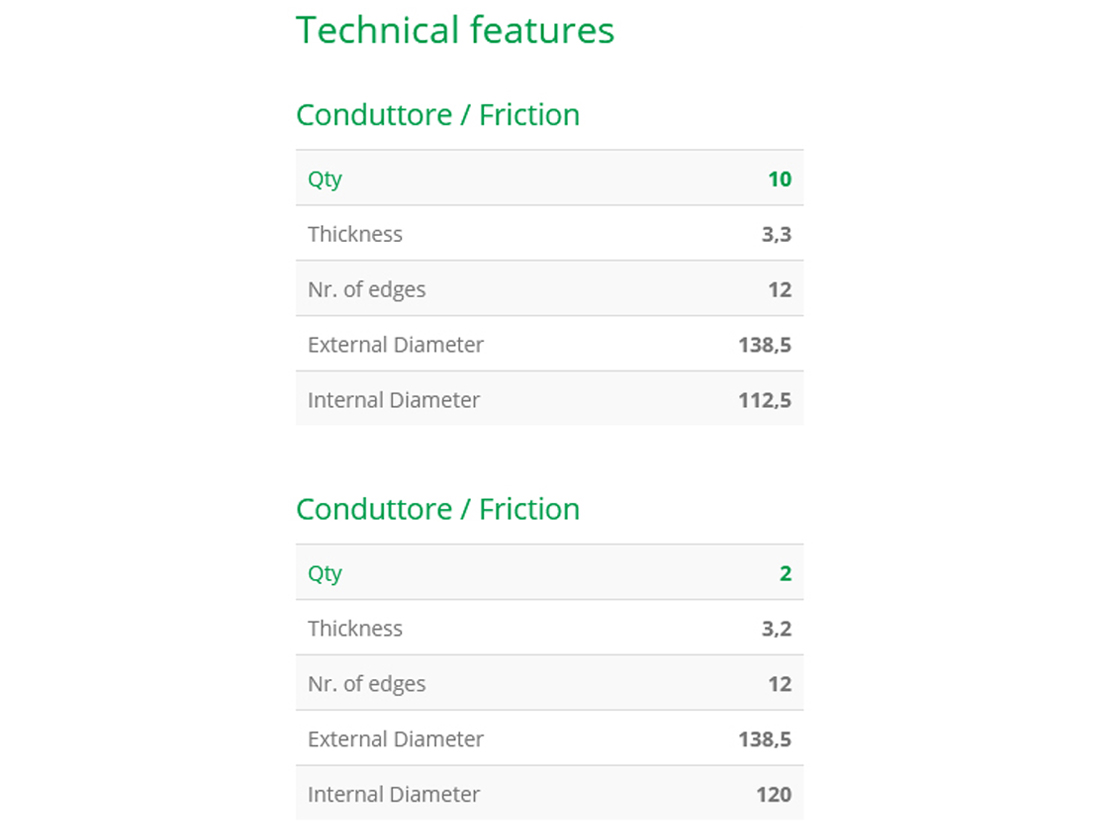This screenshot has height=825, width=1100.
Task: Click the 138,5 value in the first table
Action: pyautogui.click(x=765, y=344)
